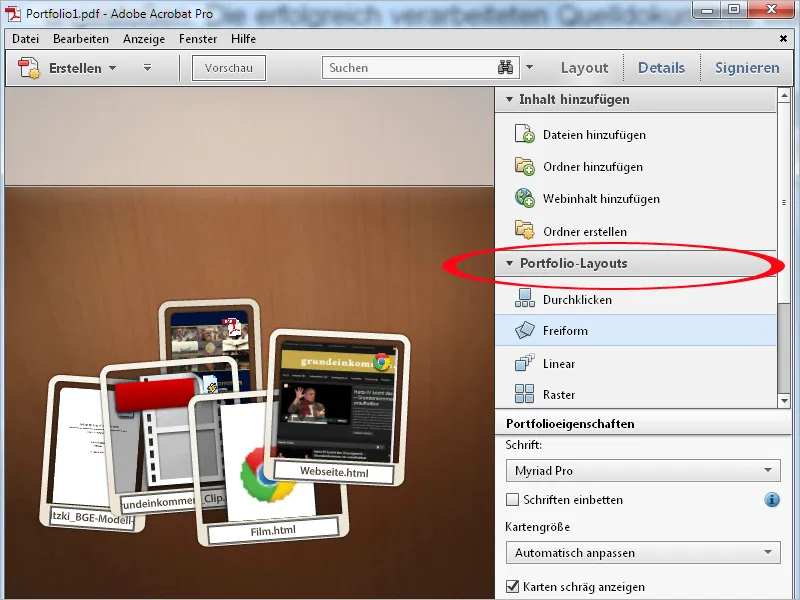This screenshot has height=600, width=800.
Task: Open the Schrift Myriad Pro dropdown
Action: [x=643, y=470]
